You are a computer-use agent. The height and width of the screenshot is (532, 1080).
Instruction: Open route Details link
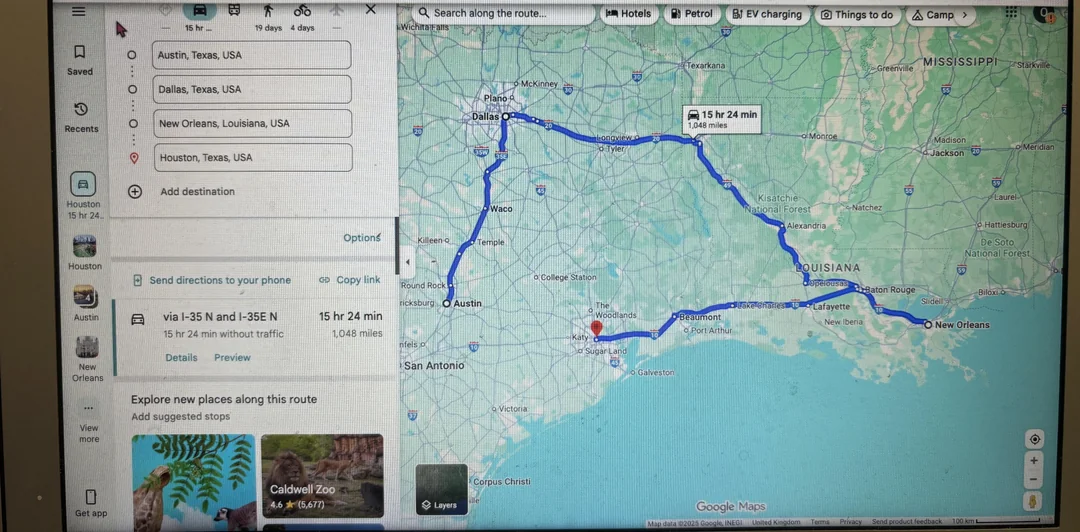click(x=181, y=357)
